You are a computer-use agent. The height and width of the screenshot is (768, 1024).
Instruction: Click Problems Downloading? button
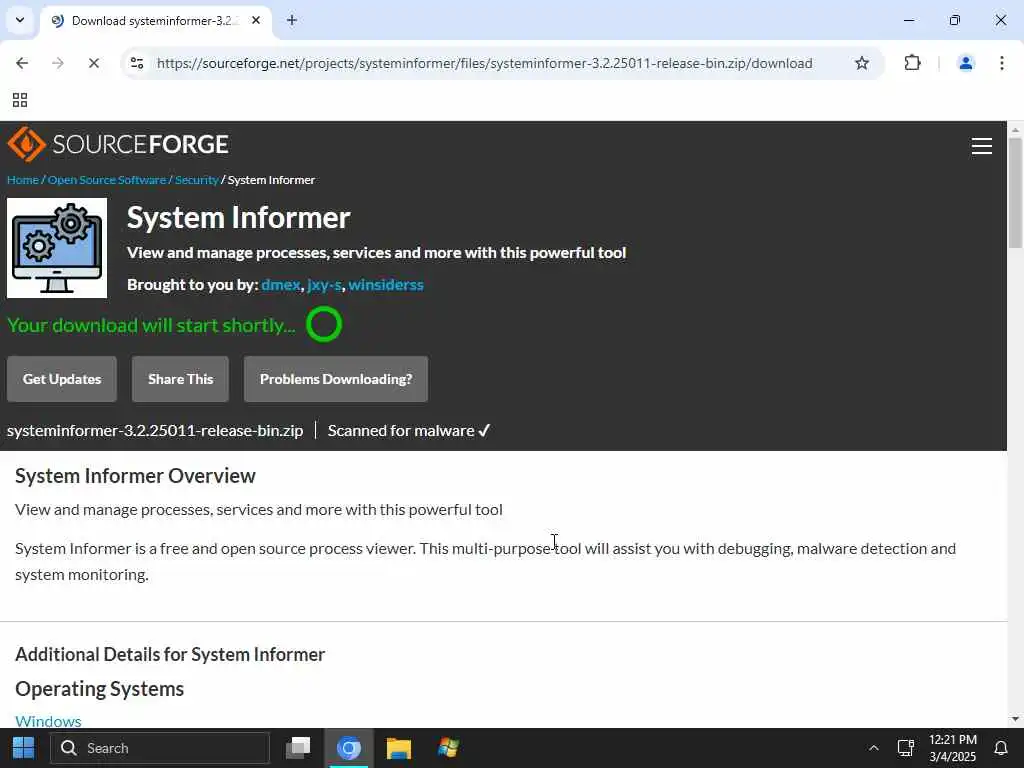click(x=336, y=379)
